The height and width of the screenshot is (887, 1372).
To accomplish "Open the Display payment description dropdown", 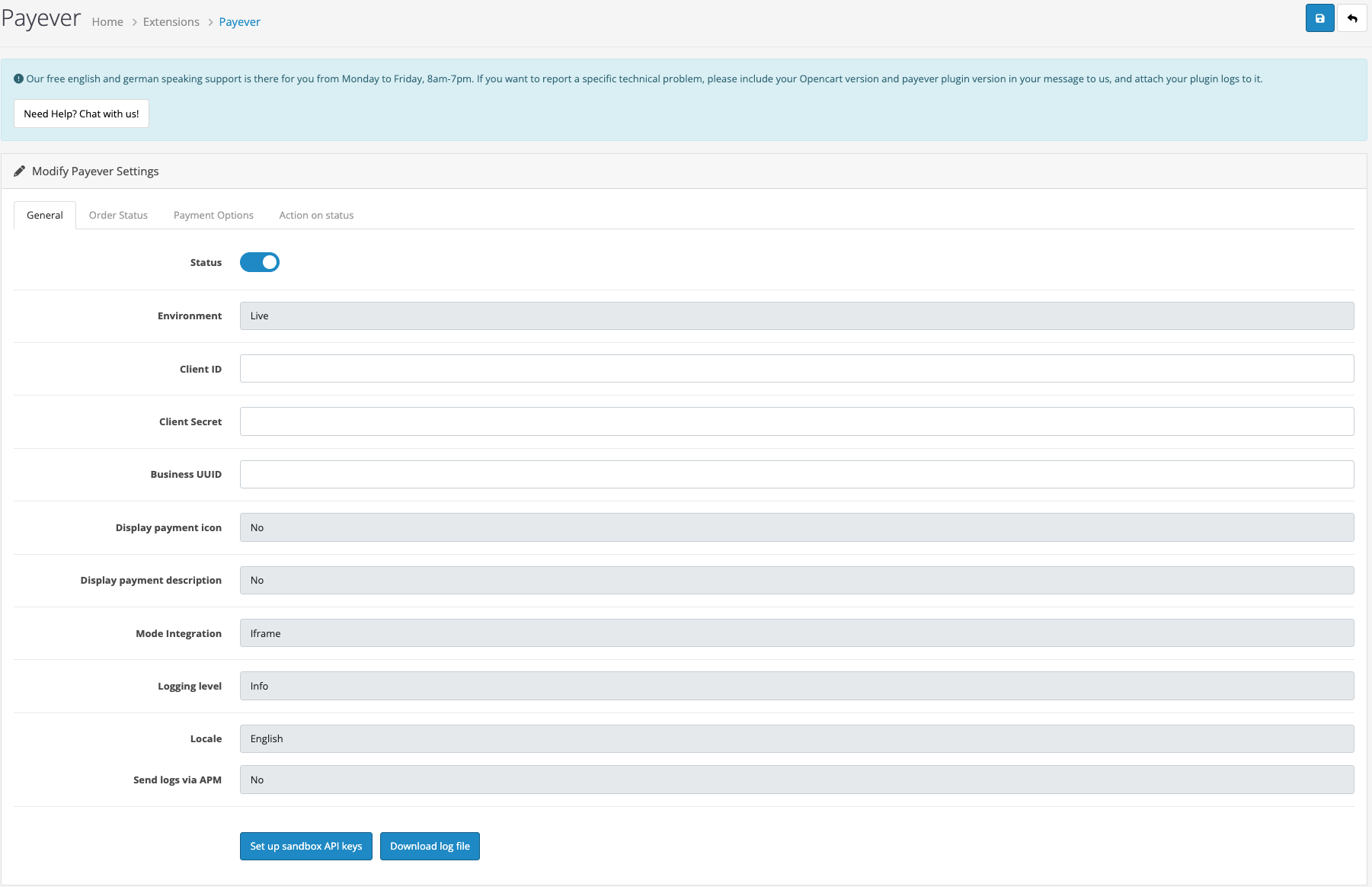I will [797, 580].
